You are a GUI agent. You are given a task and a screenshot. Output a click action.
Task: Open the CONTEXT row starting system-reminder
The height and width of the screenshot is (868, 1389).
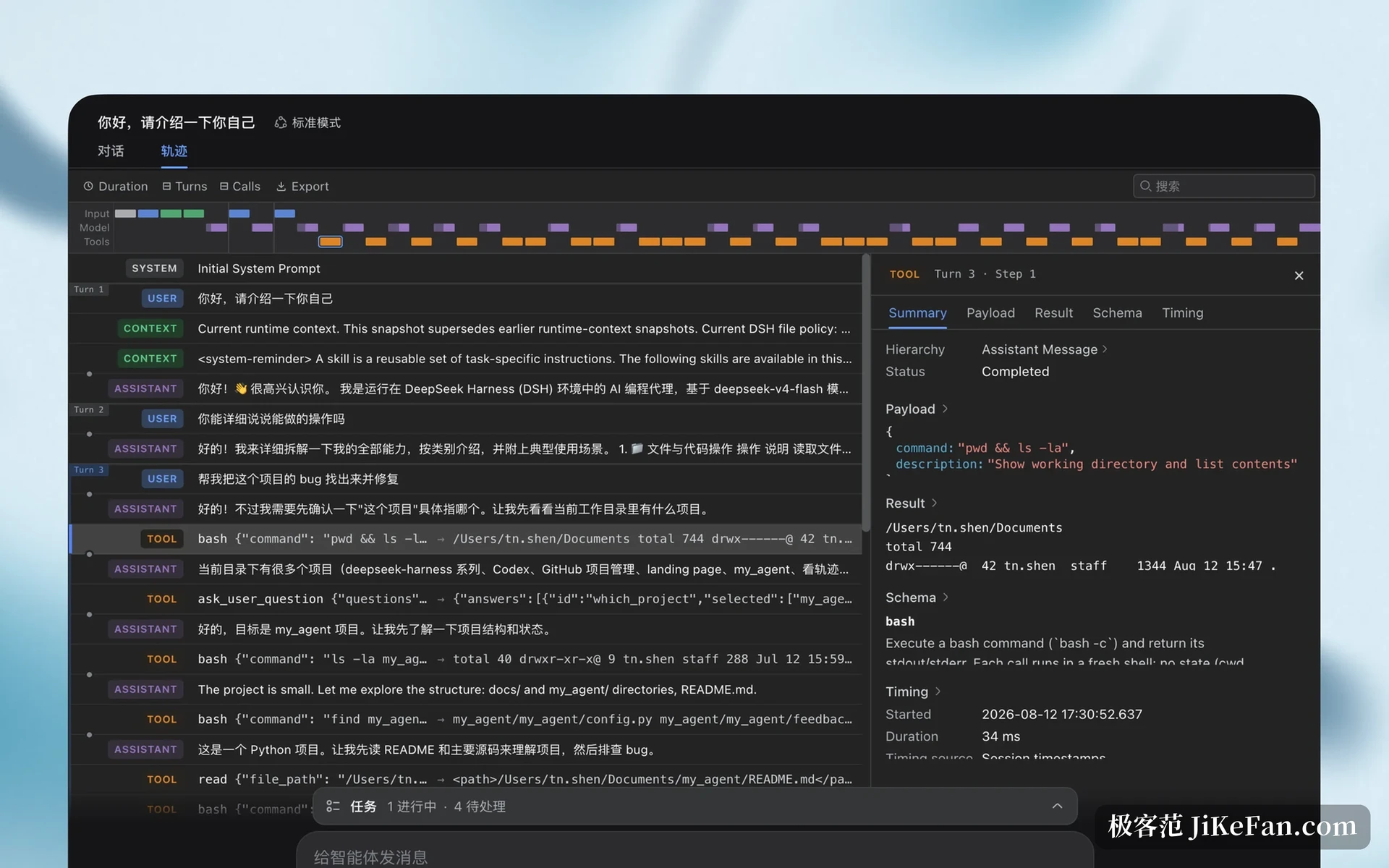coord(465,359)
